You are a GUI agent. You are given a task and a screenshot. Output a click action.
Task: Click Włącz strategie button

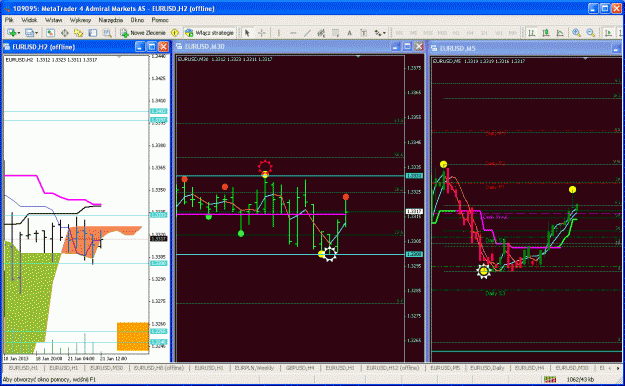(x=210, y=33)
